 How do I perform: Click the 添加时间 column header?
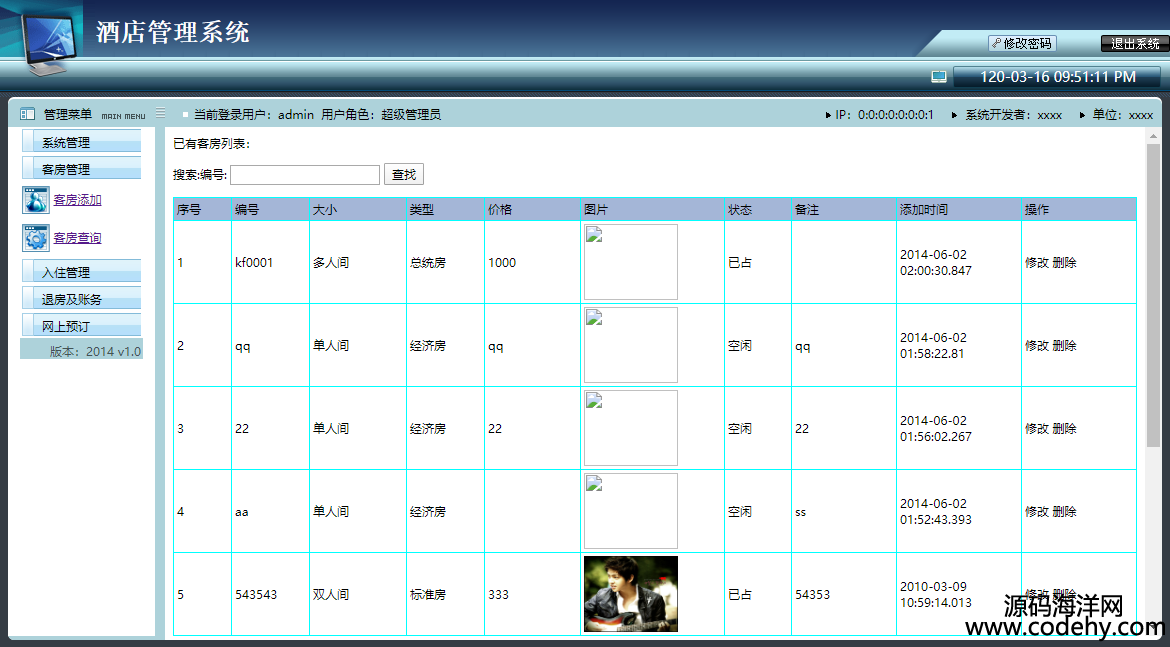[959, 210]
